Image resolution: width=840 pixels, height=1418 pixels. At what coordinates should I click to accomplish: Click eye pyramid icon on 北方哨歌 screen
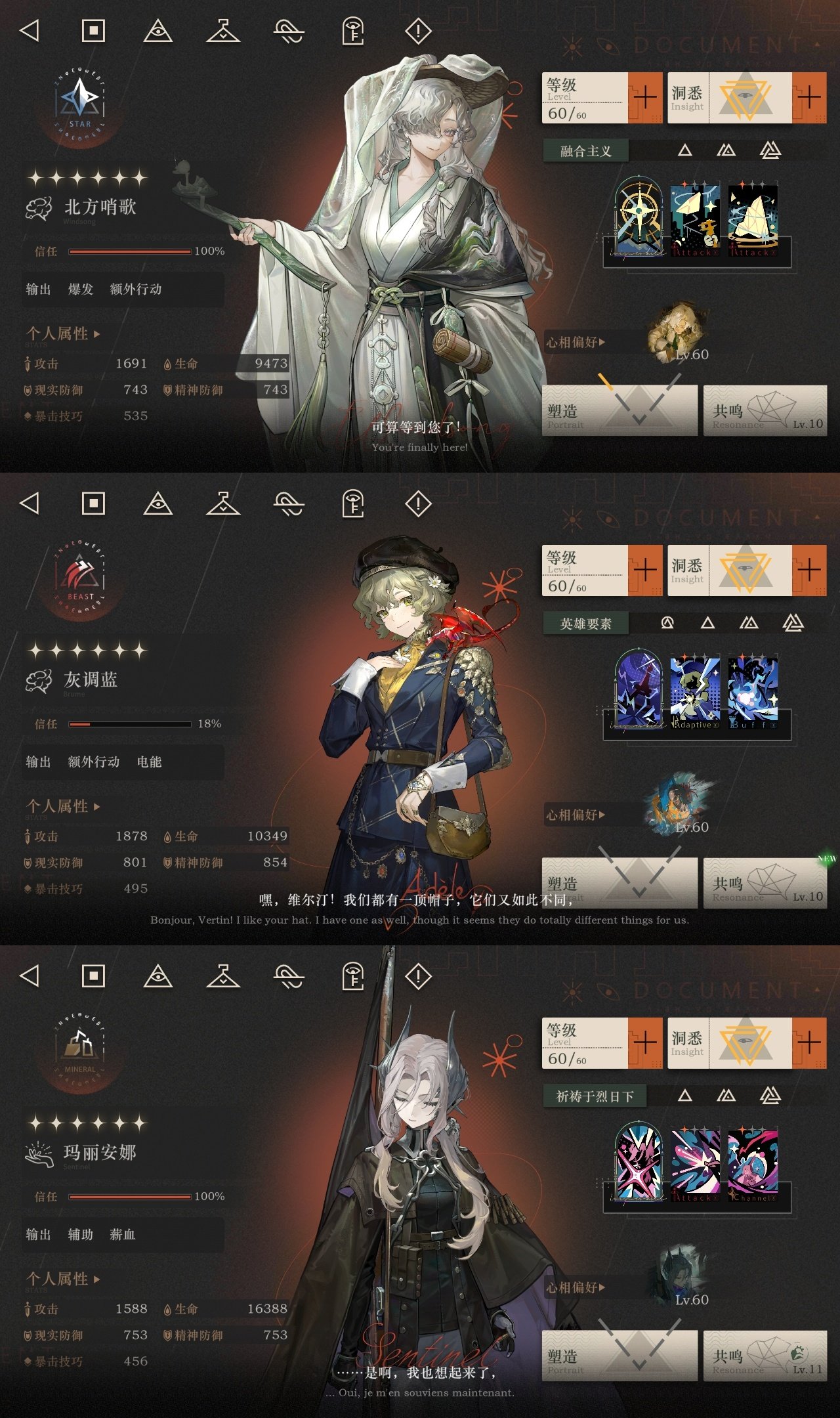point(158,31)
